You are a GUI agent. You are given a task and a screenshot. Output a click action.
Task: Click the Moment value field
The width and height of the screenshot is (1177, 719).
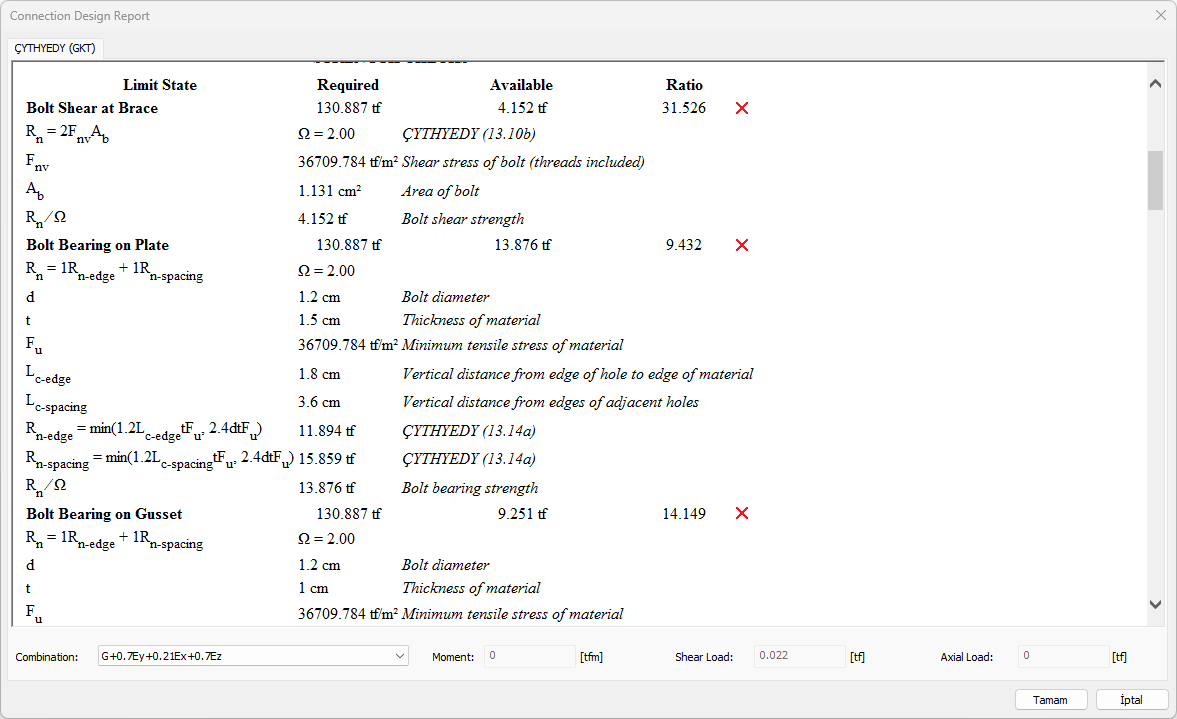click(x=529, y=656)
